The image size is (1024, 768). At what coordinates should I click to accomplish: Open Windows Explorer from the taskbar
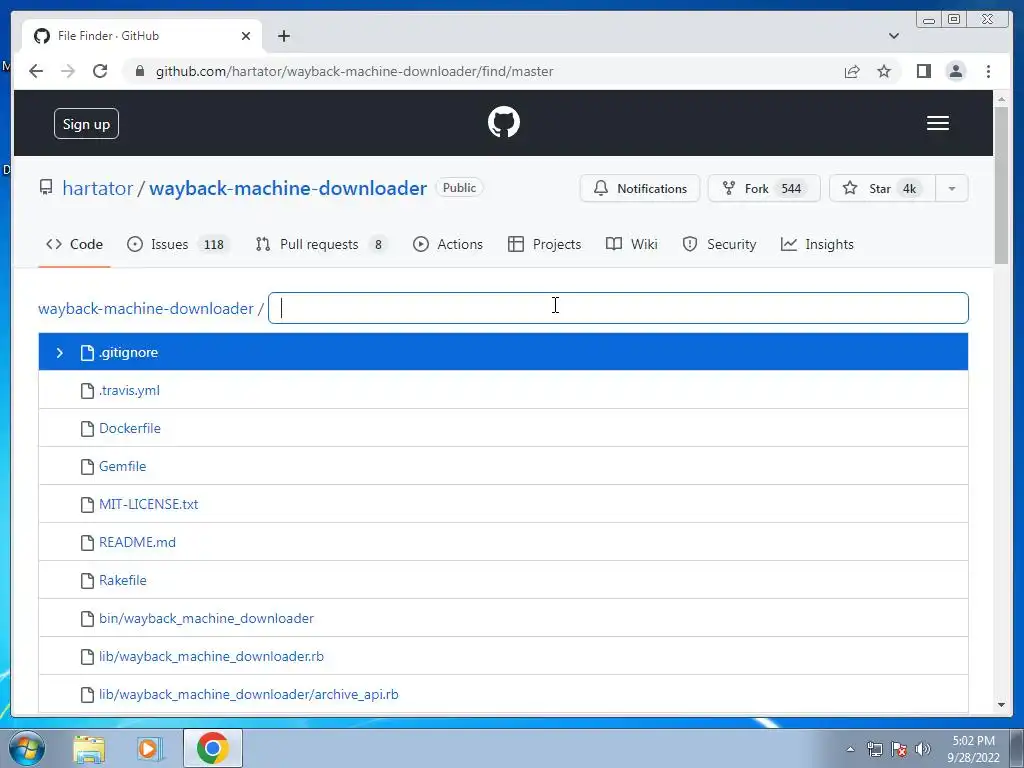click(89, 748)
